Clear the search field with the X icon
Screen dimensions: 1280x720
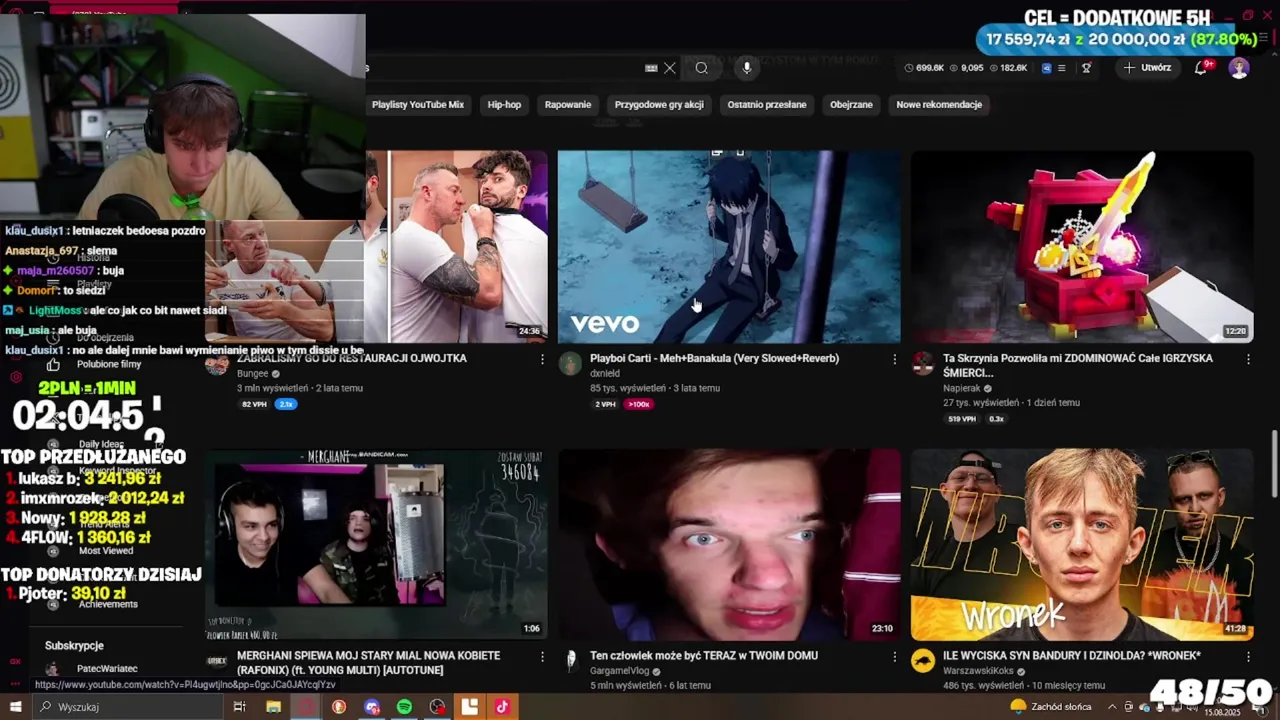tap(670, 68)
